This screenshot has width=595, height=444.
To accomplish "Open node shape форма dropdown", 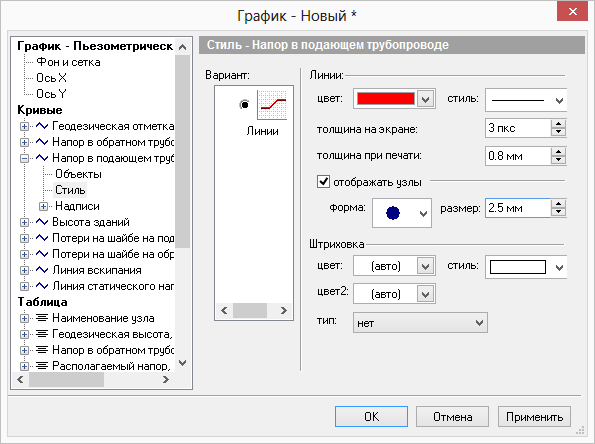I will pos(402,213).
